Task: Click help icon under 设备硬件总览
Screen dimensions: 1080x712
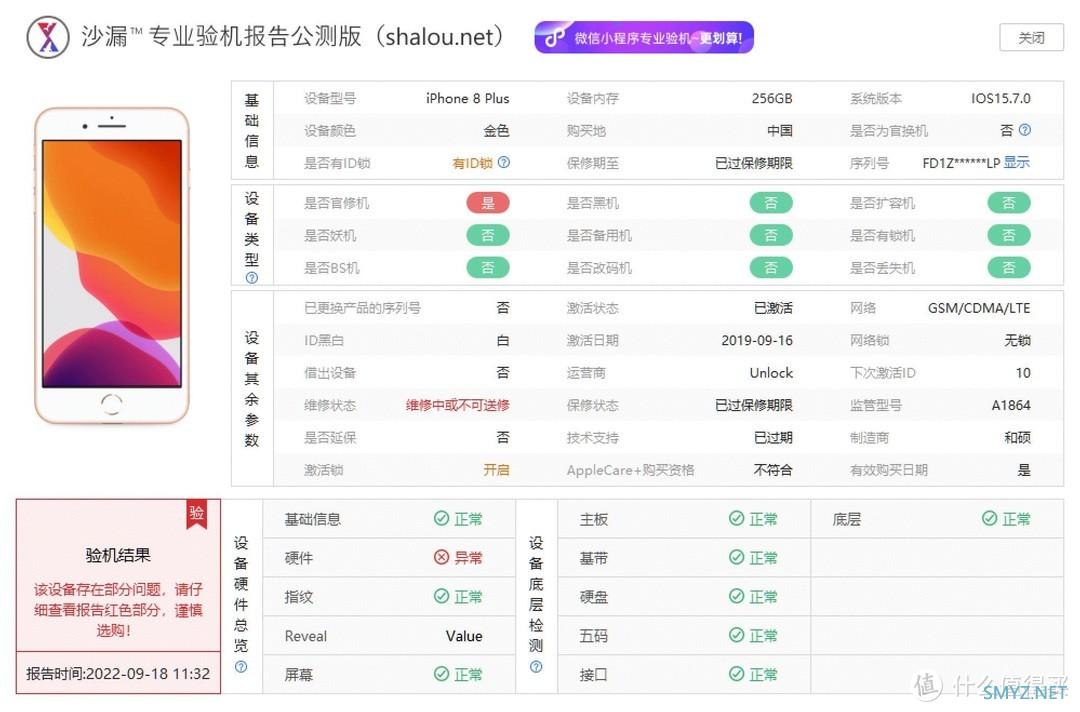Action: [x=241, y=667]
